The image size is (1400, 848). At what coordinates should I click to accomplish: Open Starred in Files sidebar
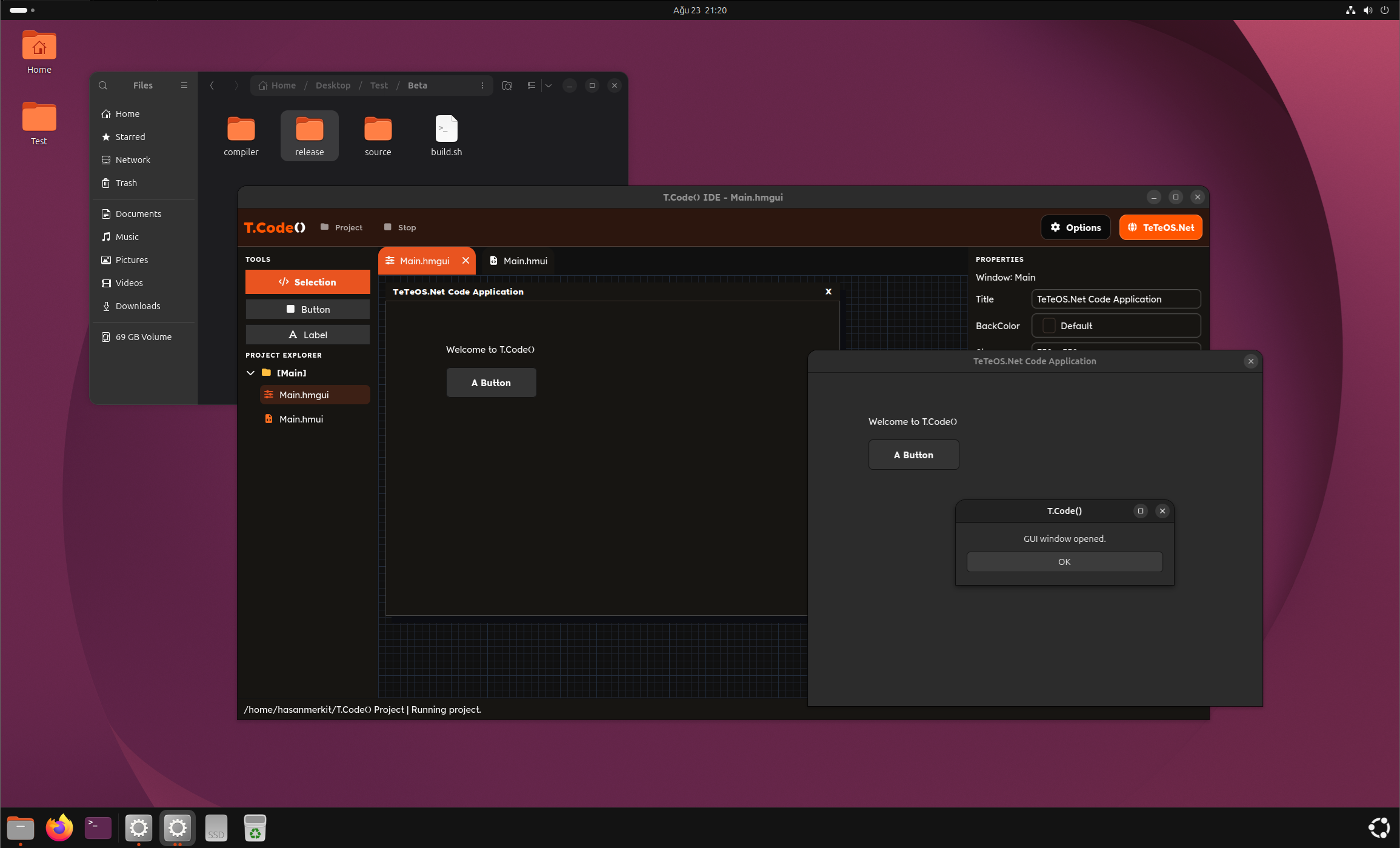click(144, 137)
